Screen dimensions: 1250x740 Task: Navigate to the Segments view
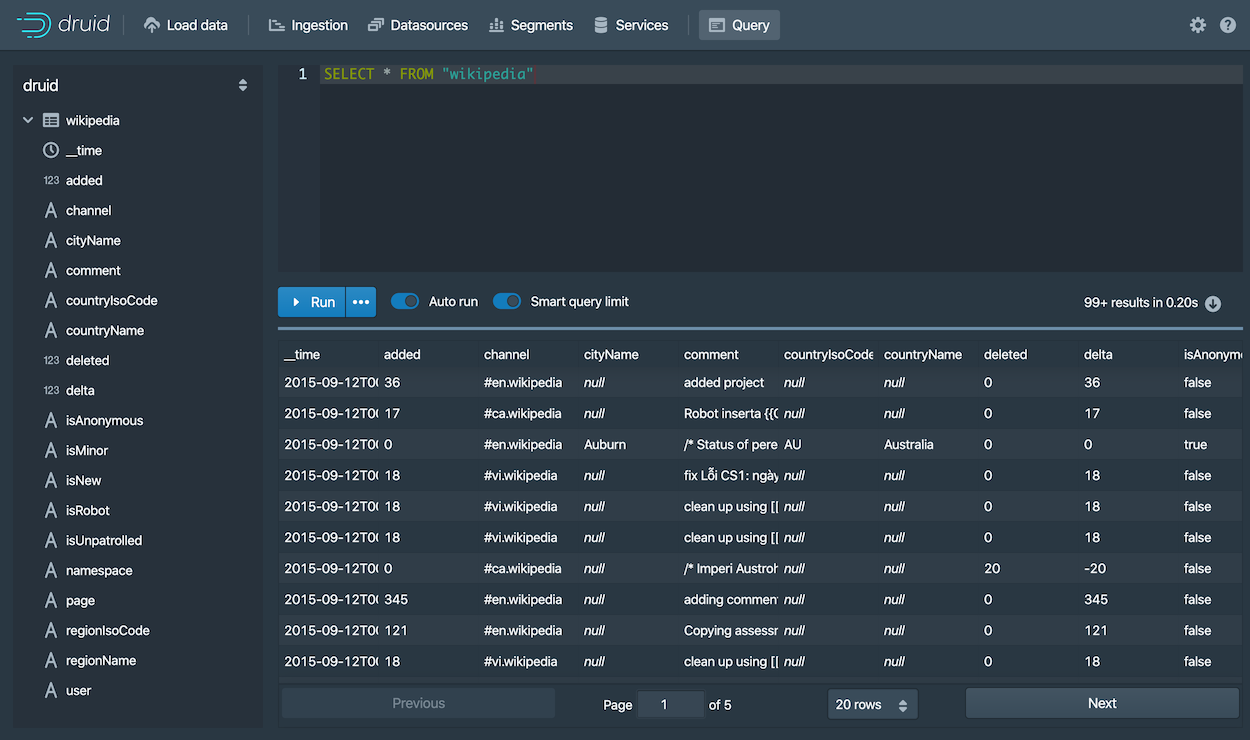coord(530,25)
